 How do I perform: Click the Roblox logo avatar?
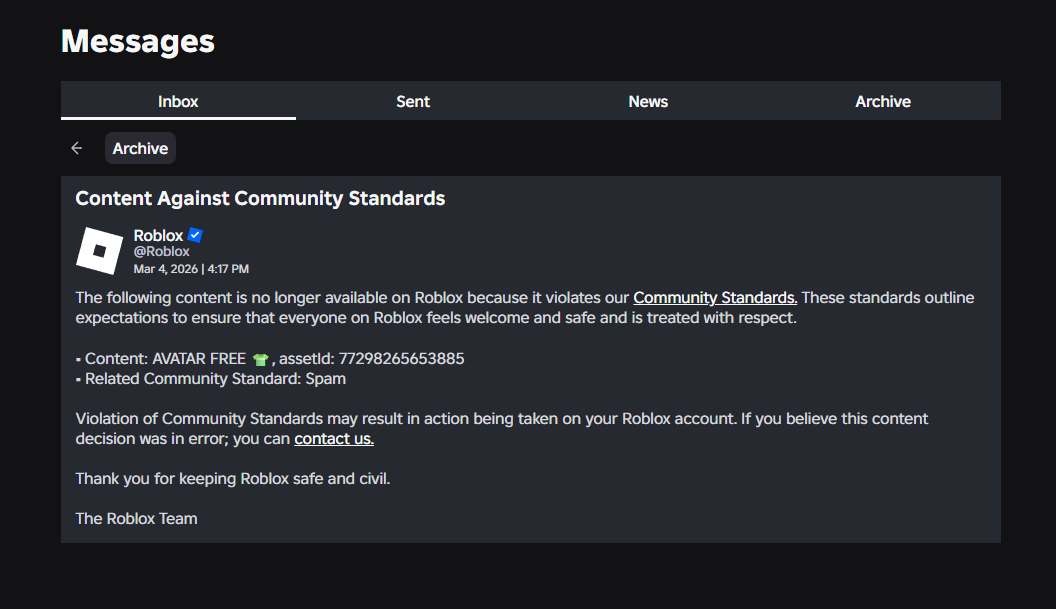pyautogui.click(x=99, y=251)
